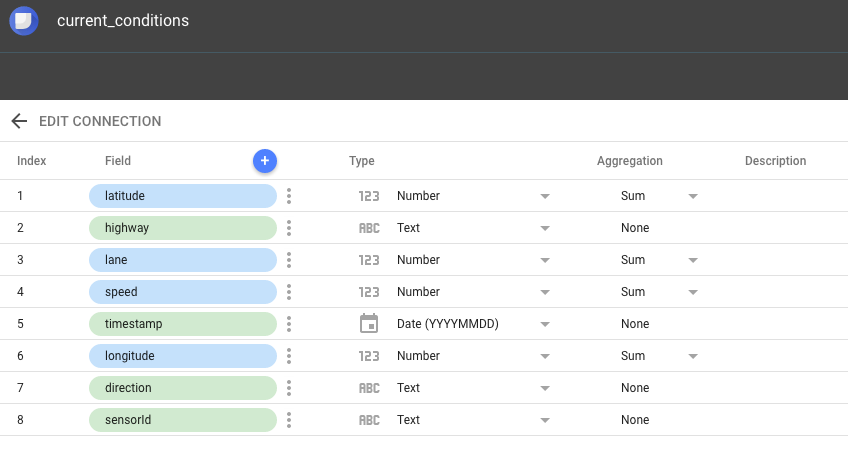The height and width of the screenshot is (450, 848).
Task: Open three-dot menu for highway field
Action: (289, 228)
